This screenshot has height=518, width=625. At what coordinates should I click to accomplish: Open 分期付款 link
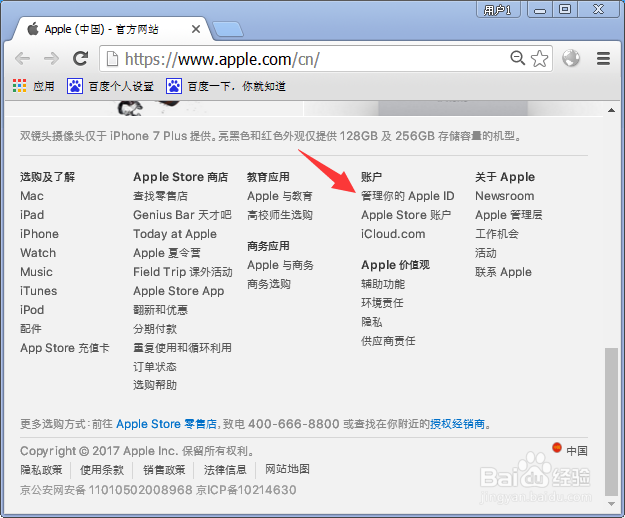(155, 329)
